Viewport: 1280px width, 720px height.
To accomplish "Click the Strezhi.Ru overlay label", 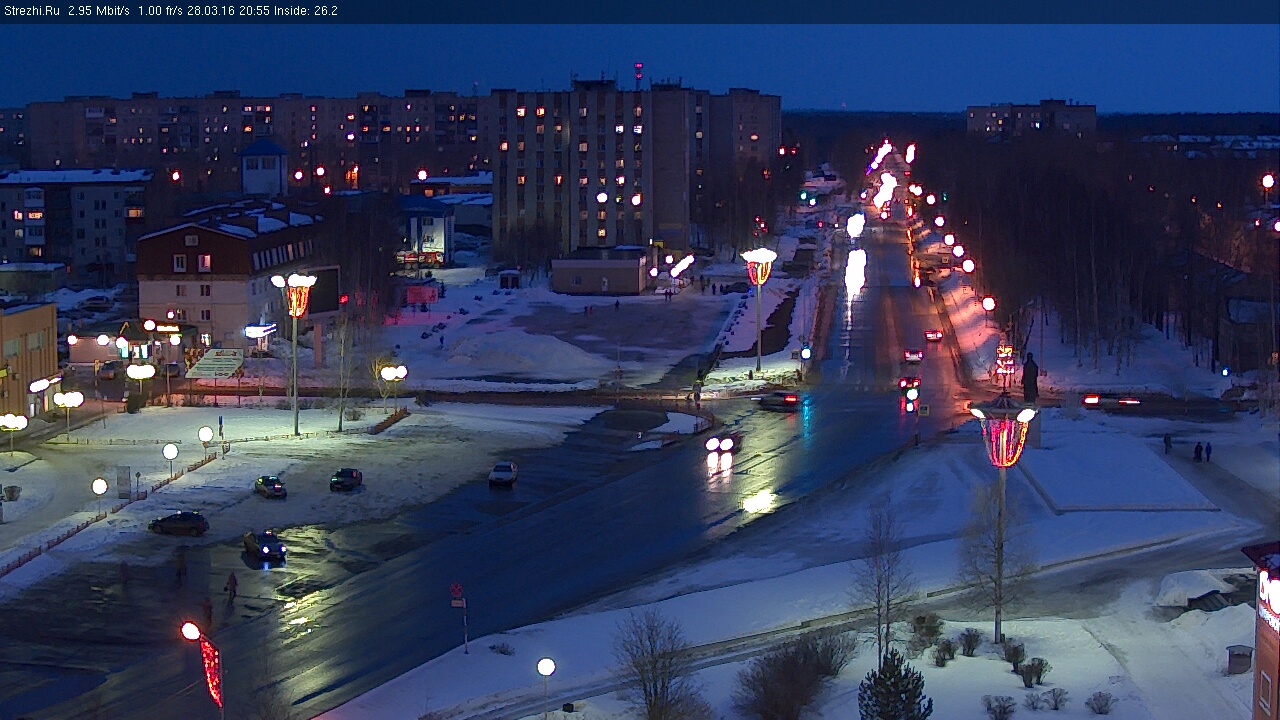I will 32,11.
